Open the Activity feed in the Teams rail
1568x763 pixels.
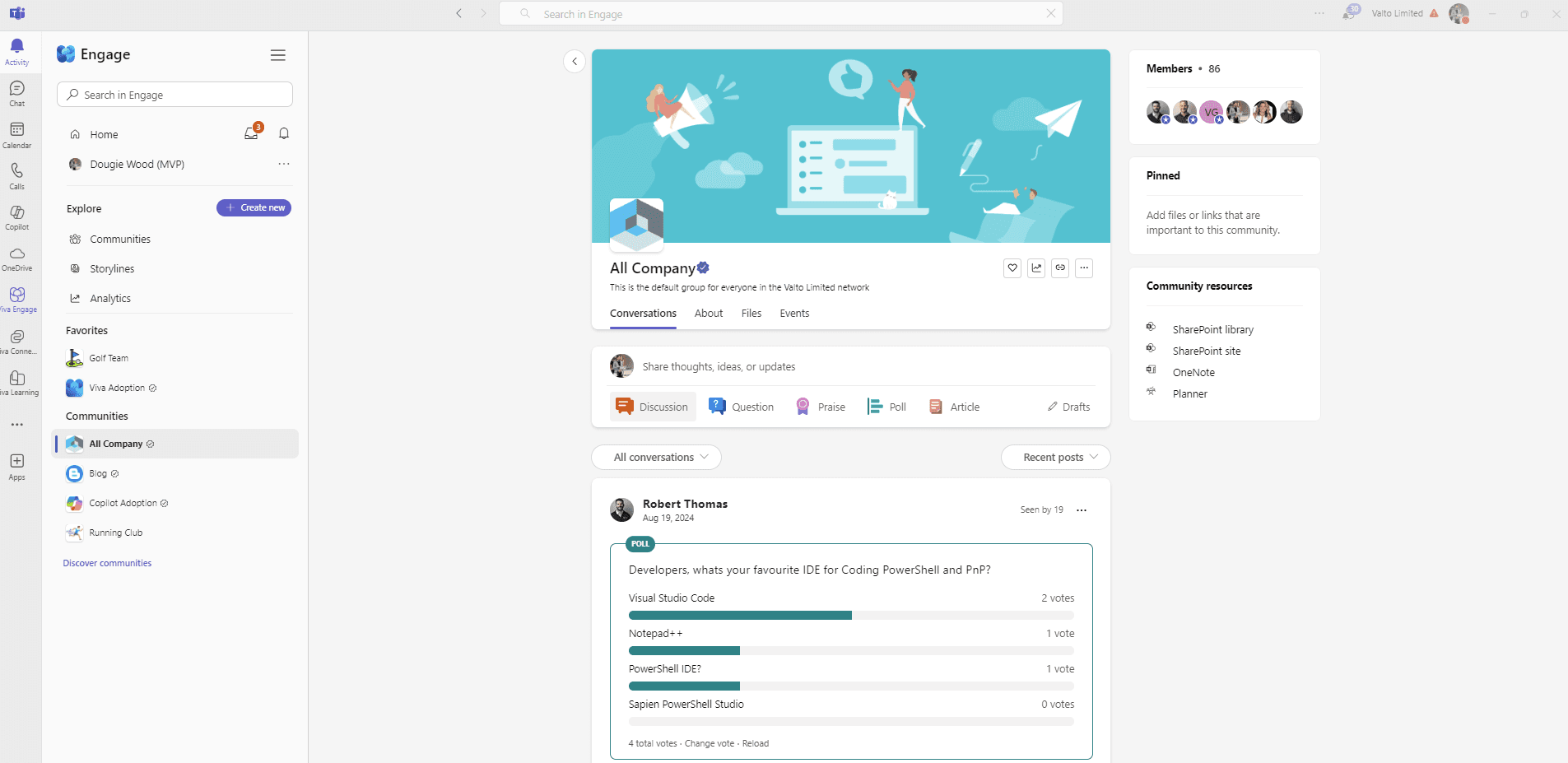pyautogui.click(x=16, y=52)
